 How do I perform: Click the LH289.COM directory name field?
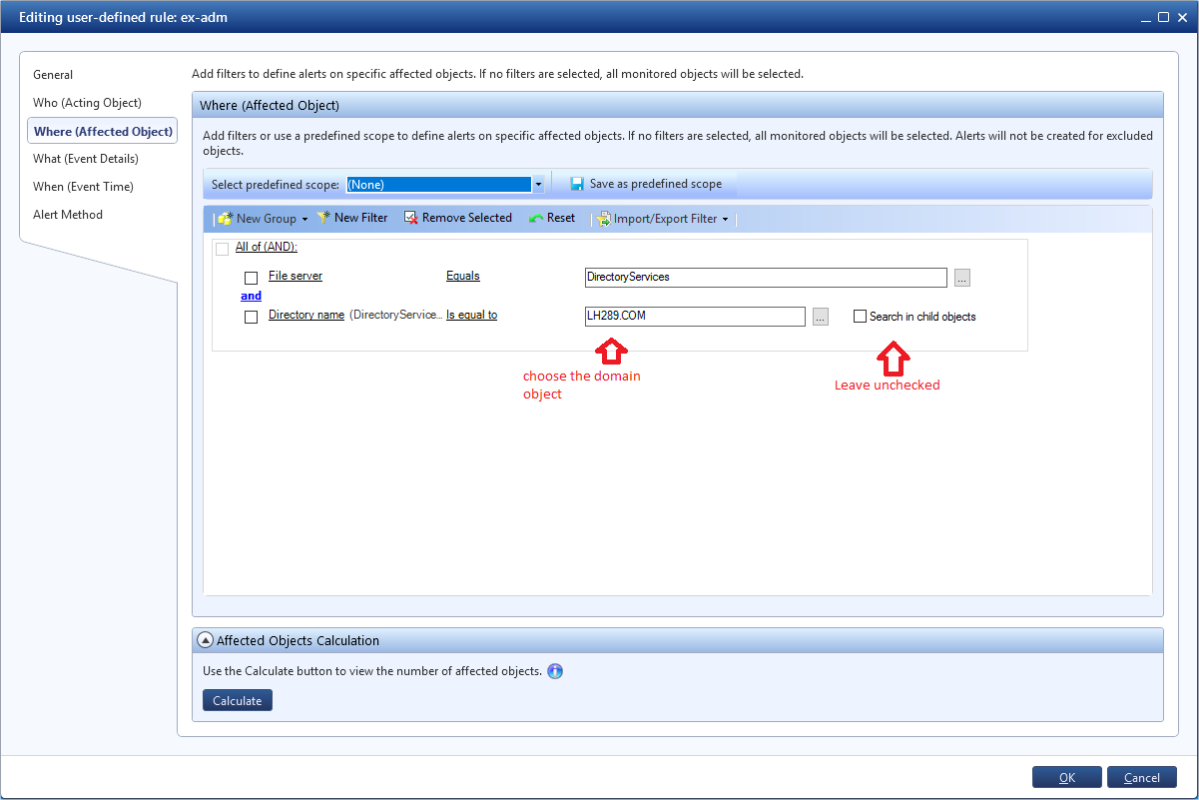[x=695, y=317]
